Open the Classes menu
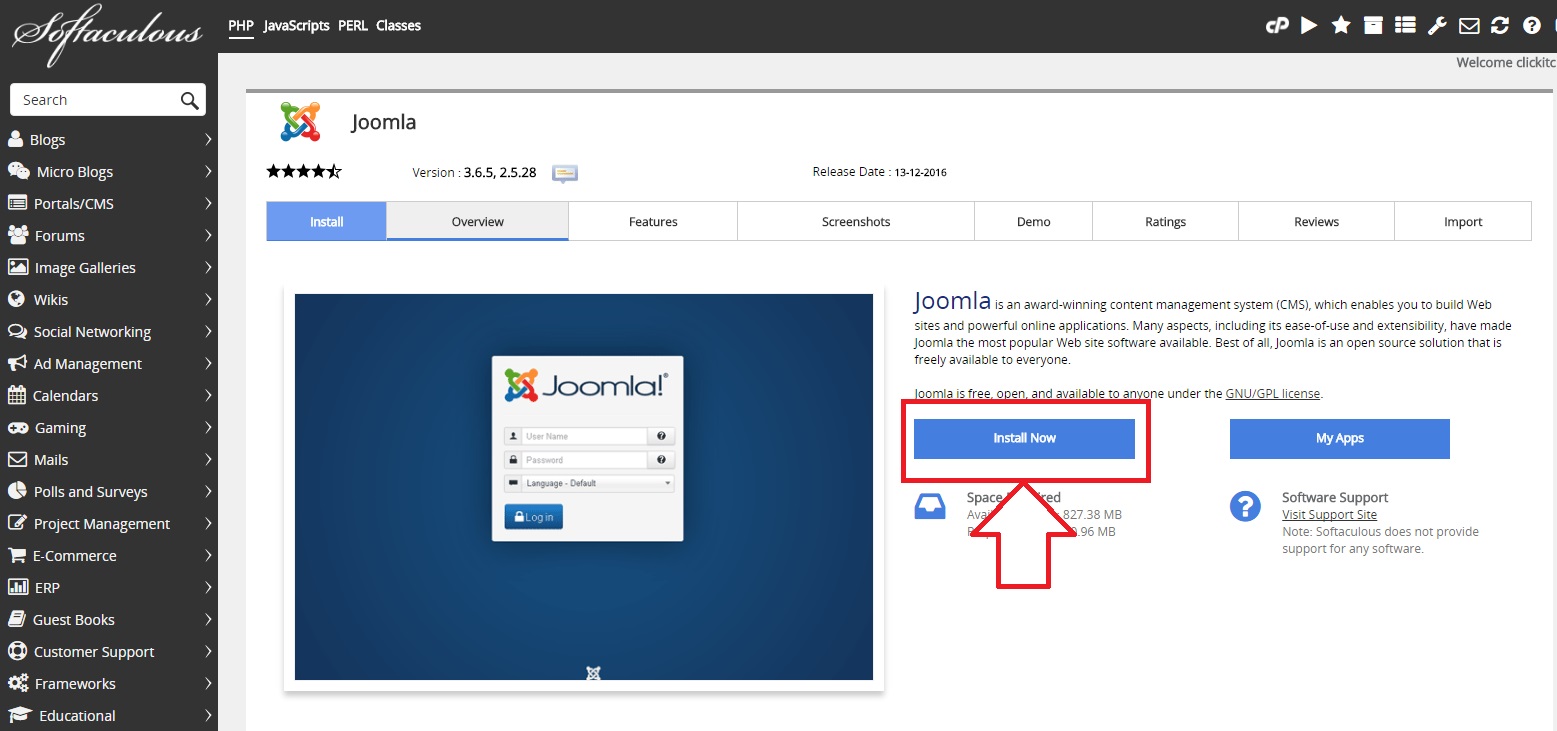Image resolution: width=1557 pixels, height=731 pixels. coord(398,26)
